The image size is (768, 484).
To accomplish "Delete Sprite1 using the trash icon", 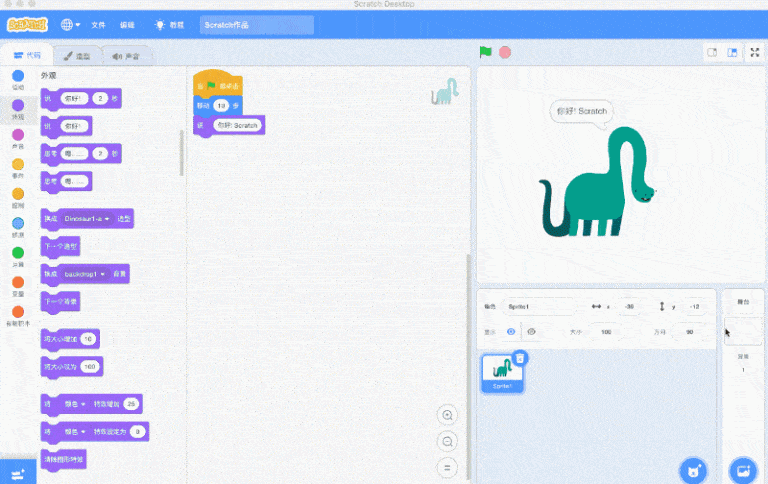I will 520,358.
